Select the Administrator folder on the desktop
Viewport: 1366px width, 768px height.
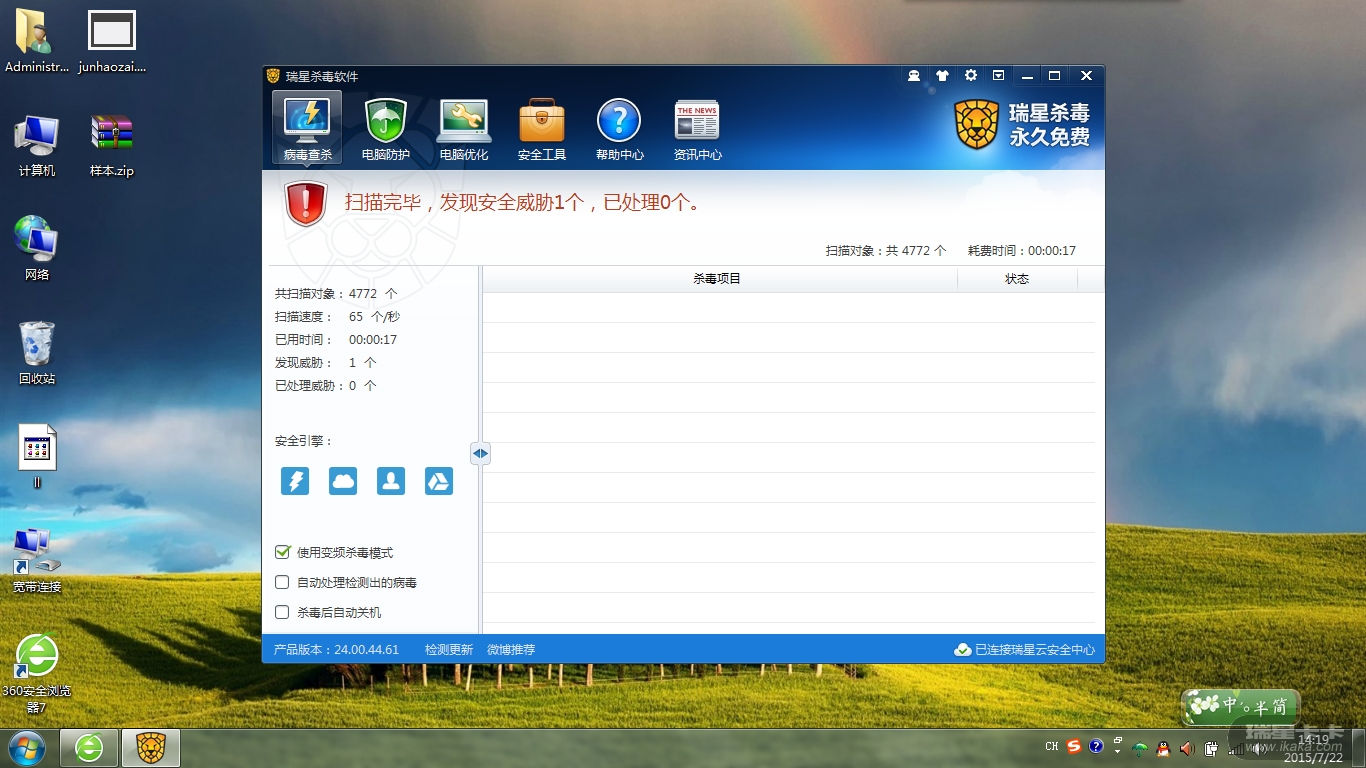pyautogui.click(x=37, y=42)
